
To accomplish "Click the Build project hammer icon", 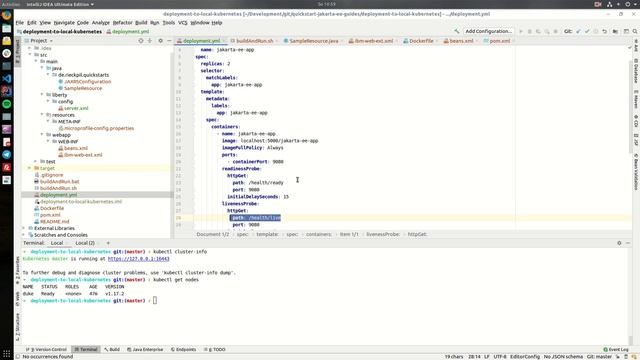I will [457, 31].
